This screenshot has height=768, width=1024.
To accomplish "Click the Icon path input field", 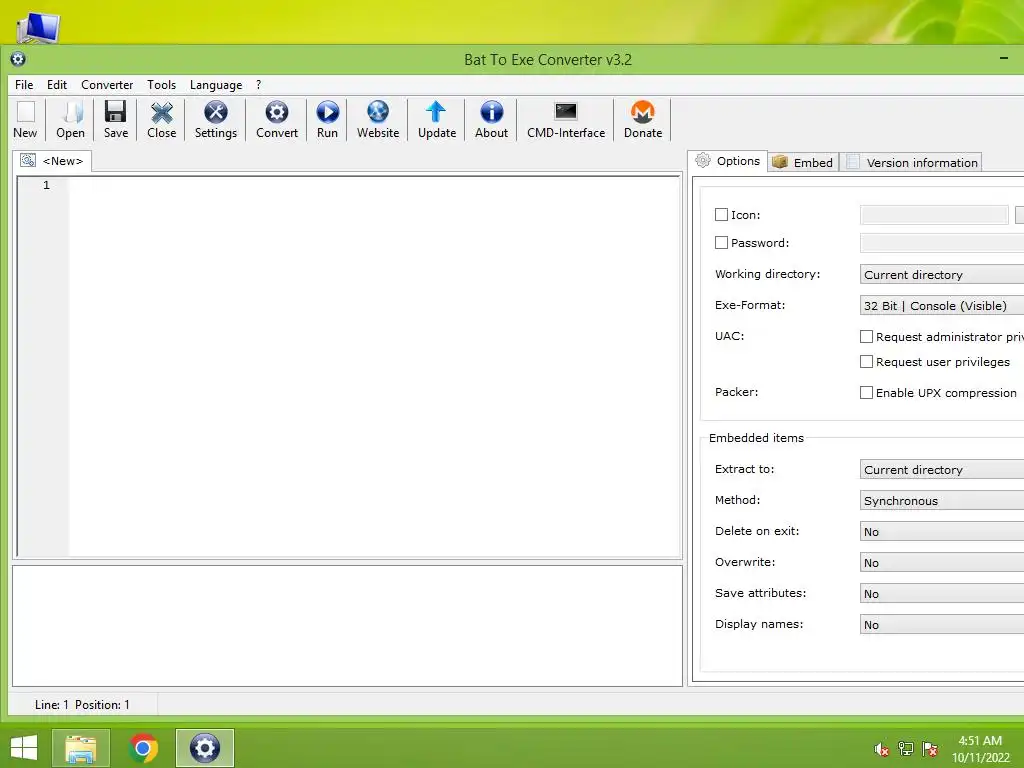I will pos(934,215).
